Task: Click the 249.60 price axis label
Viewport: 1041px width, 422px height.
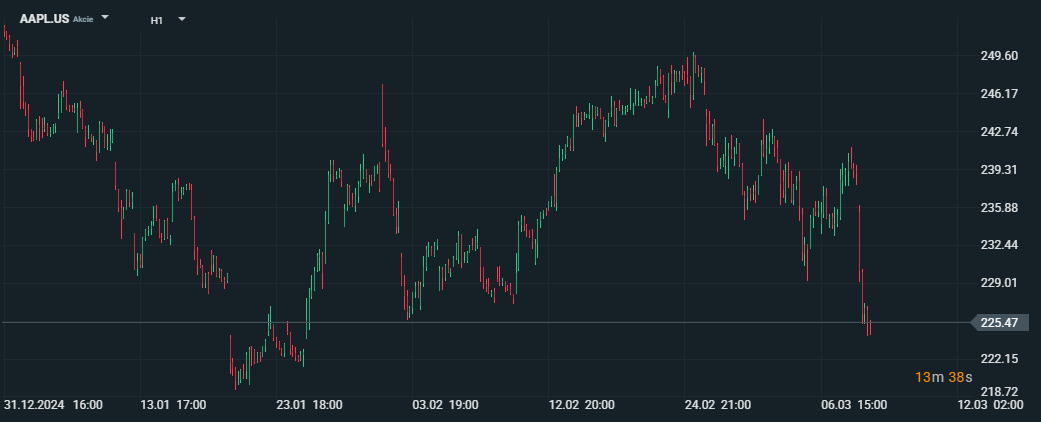Action: pyautogui.click(x=999, y=56)
